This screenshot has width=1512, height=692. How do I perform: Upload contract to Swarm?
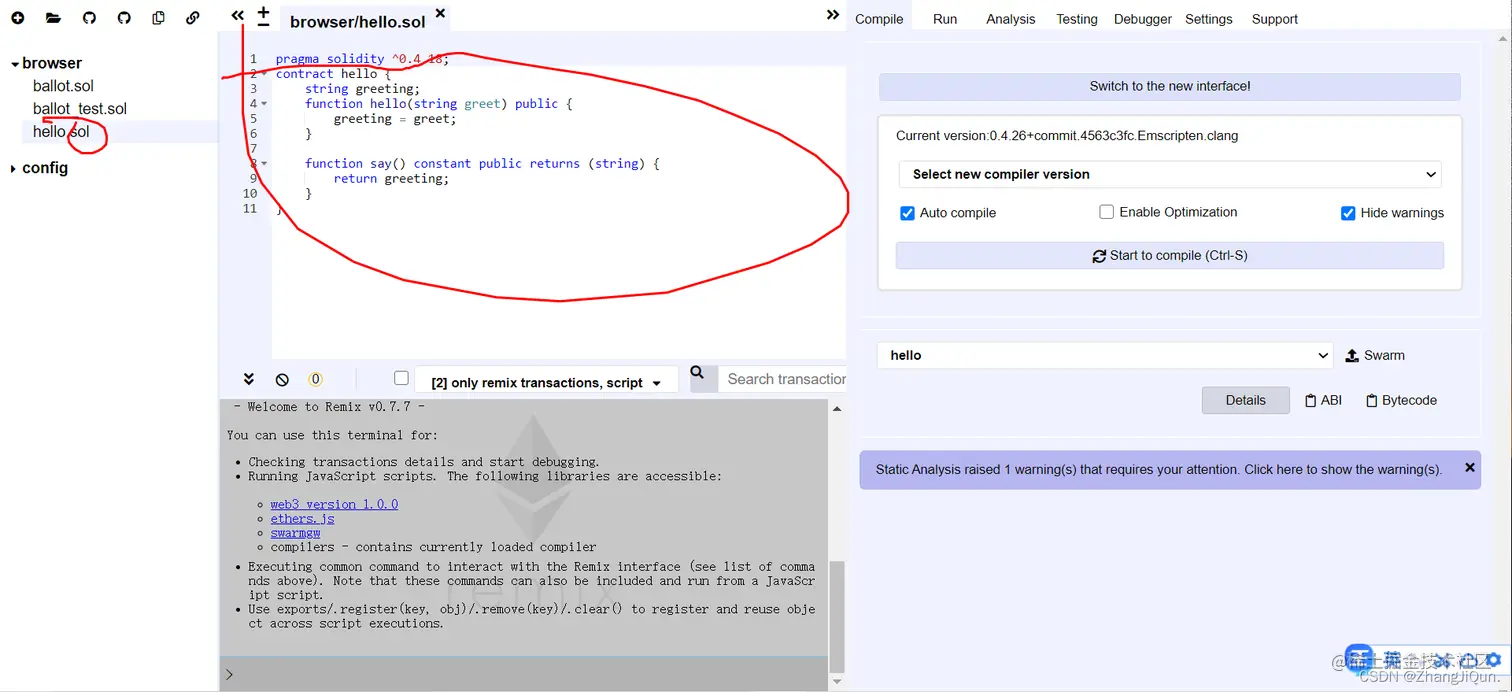[1375, 355]
